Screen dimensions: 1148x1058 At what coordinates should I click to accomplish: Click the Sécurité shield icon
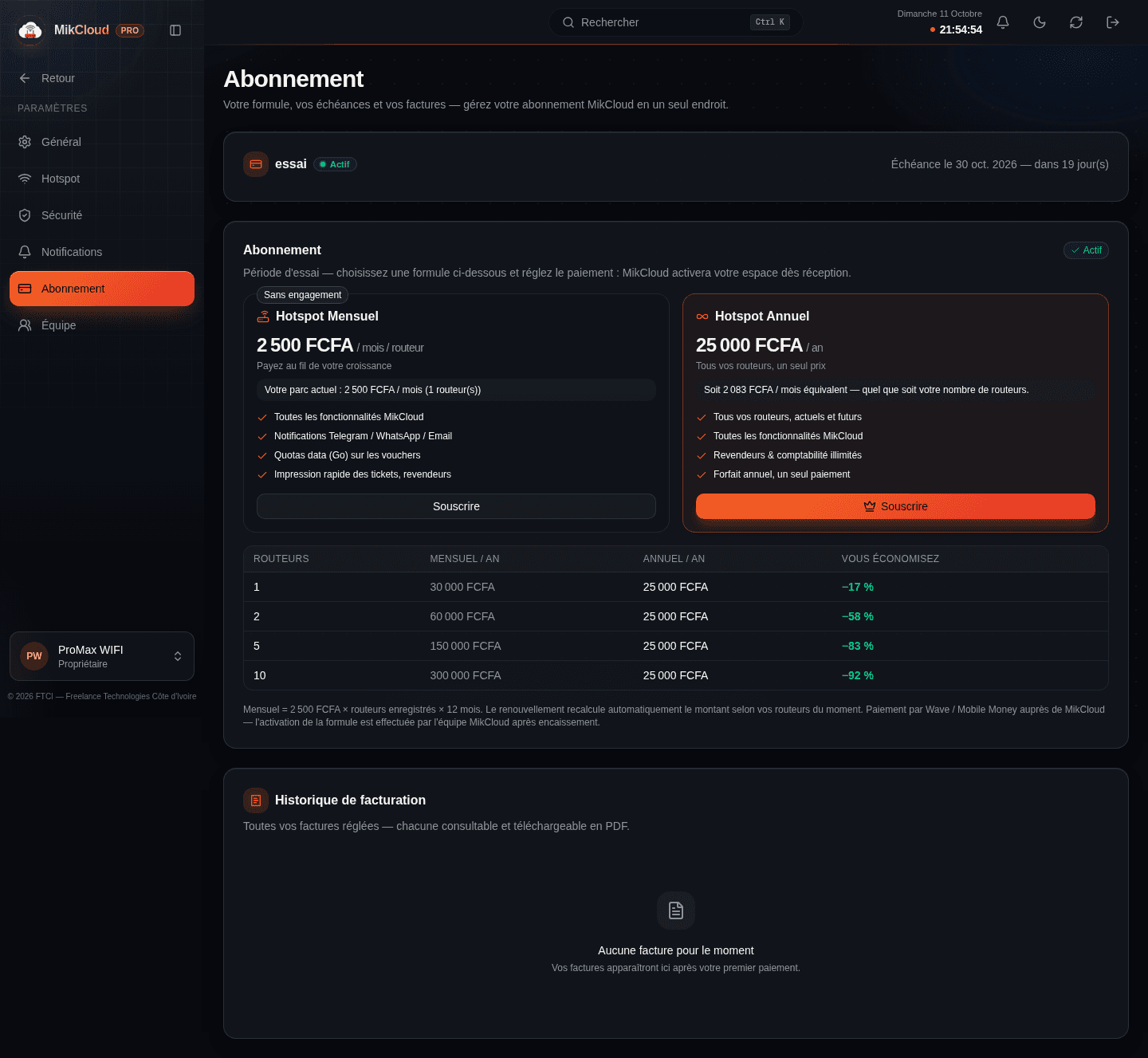tap(25, 215)
